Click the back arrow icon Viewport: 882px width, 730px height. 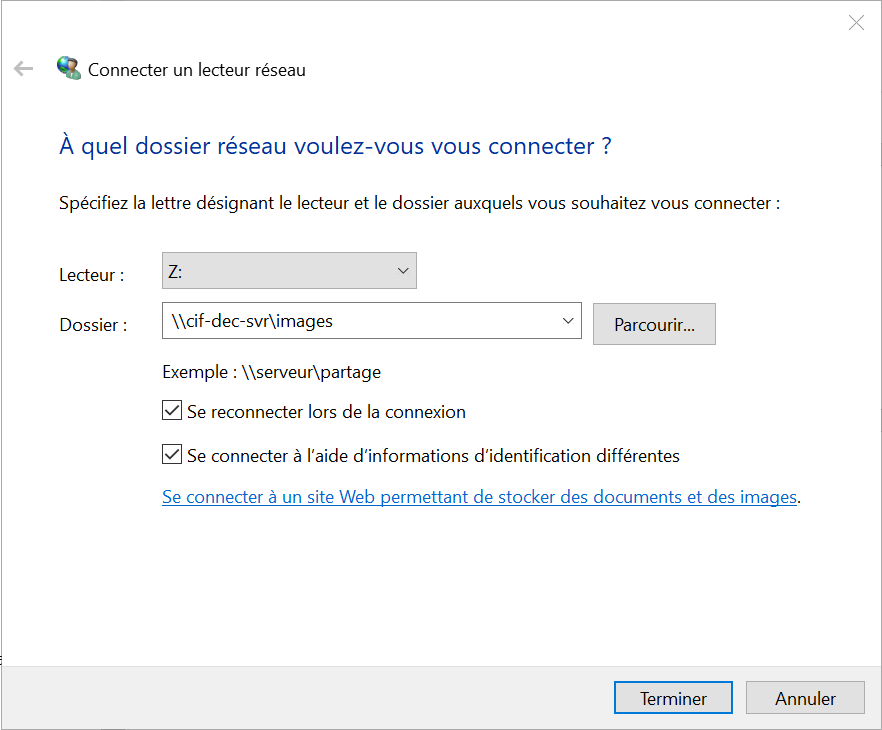tap(23, 69)
